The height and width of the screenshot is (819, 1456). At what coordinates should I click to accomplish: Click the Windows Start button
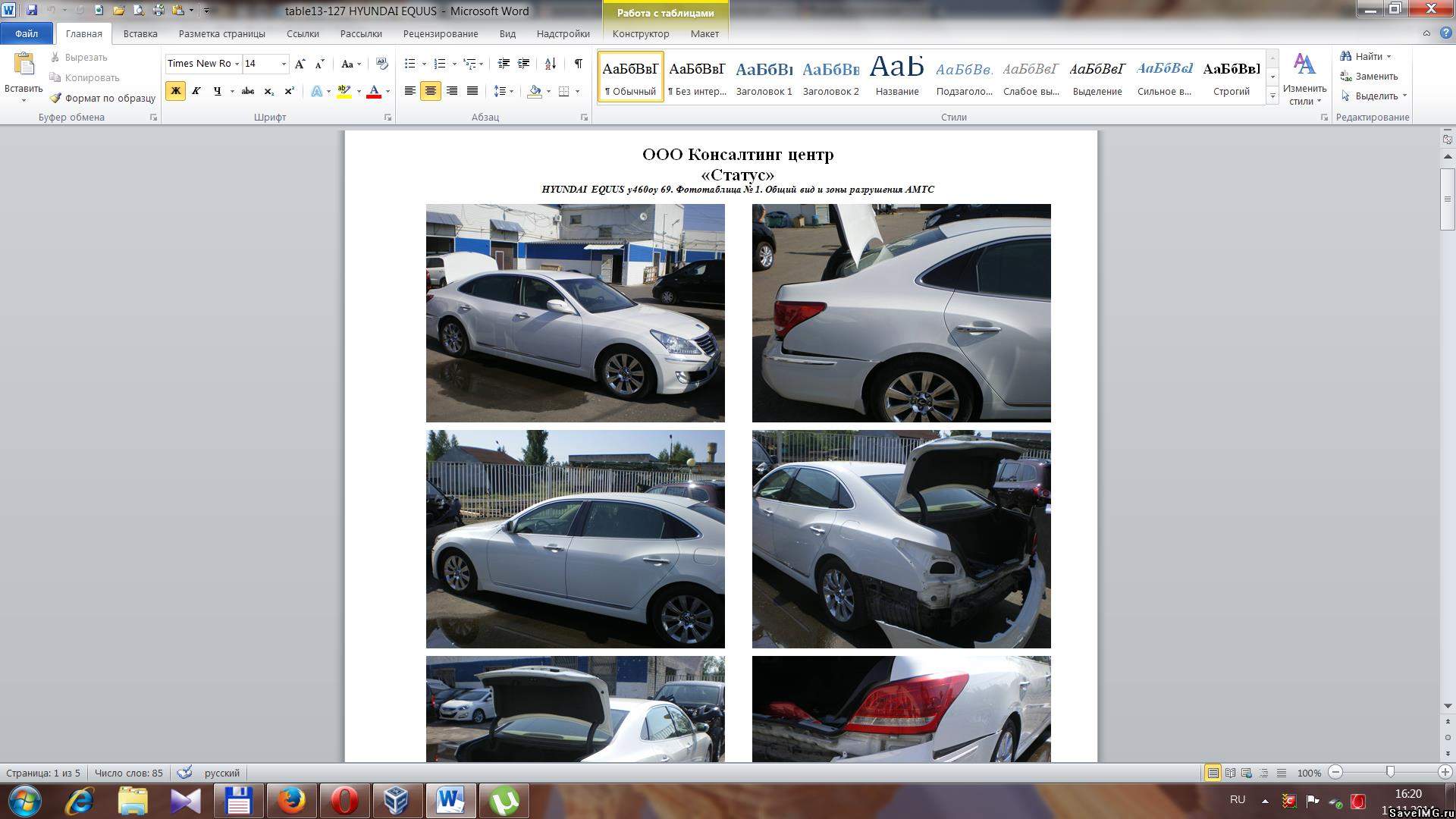coord(25,801)
